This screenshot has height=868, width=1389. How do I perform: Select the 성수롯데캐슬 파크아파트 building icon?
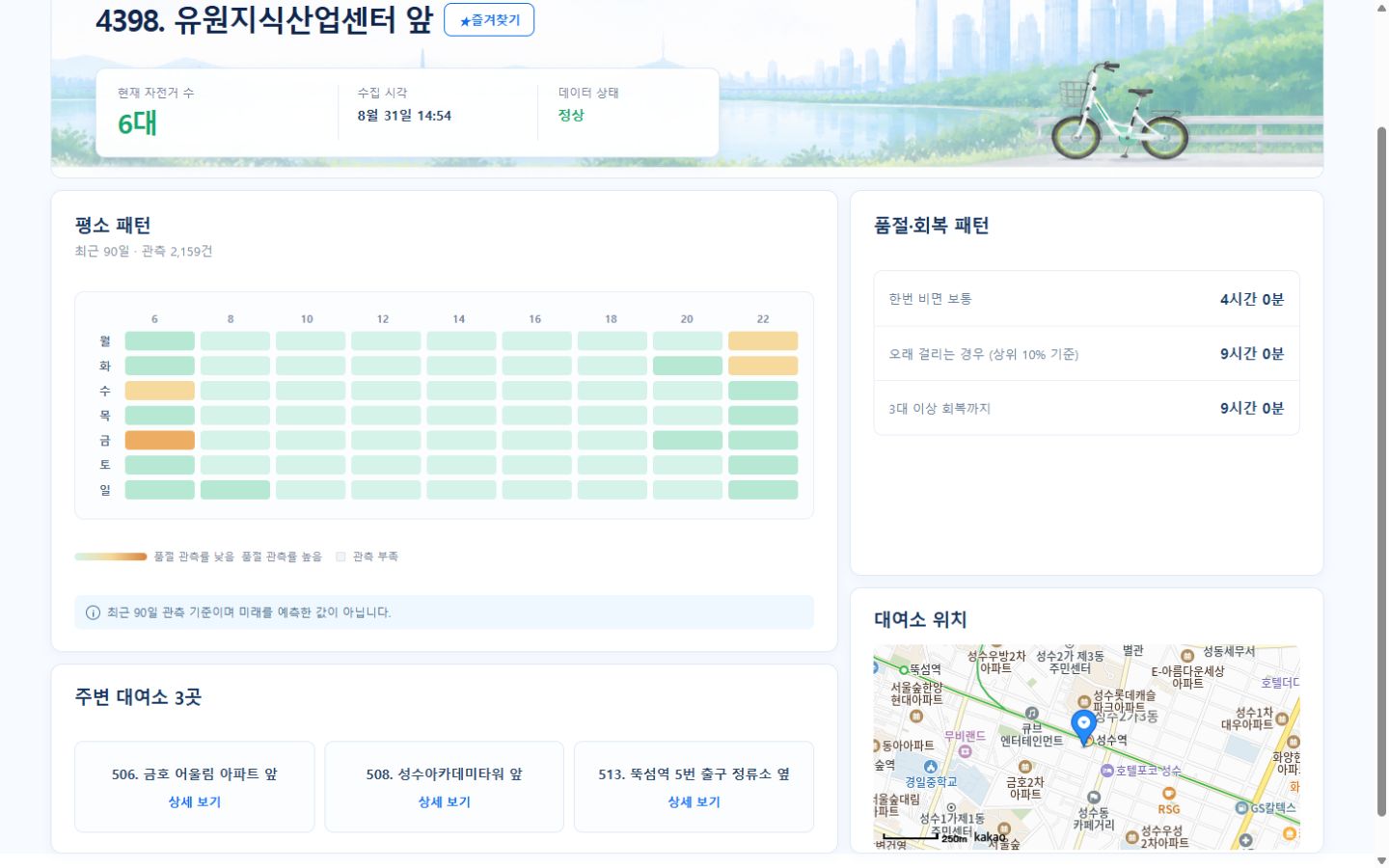point(1084,702)
